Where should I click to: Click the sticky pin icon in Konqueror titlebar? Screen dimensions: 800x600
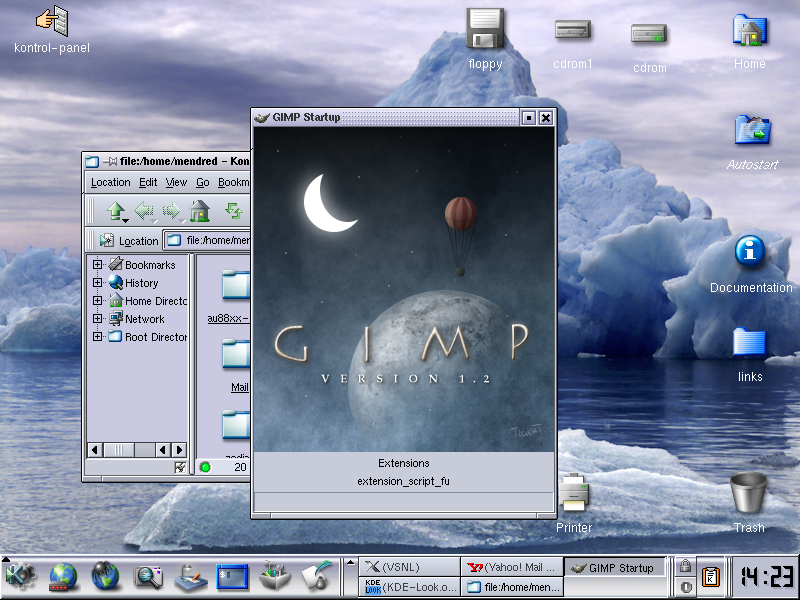[x=110, y=161]
